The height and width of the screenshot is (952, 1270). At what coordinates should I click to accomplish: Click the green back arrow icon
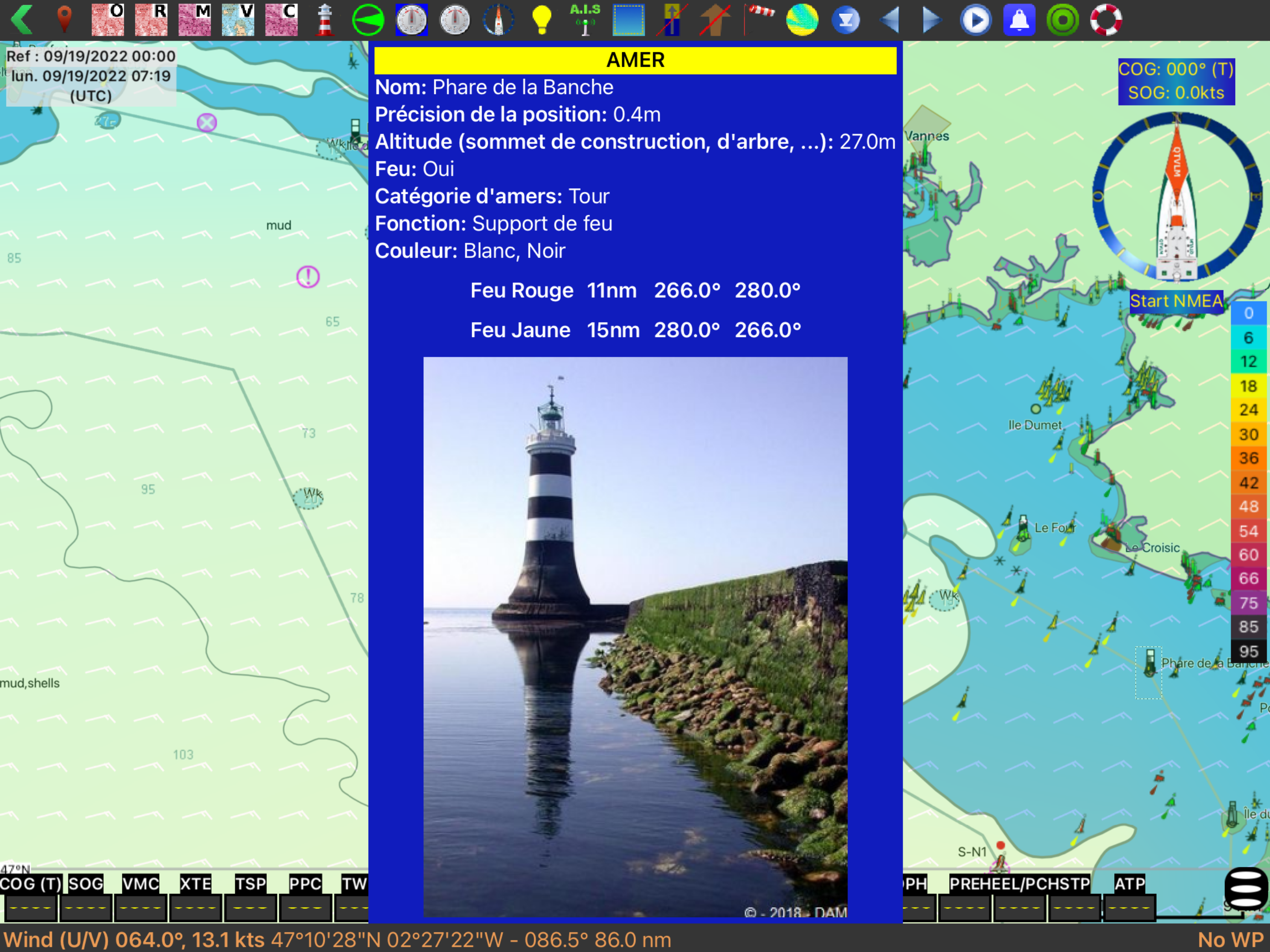(x=22, y=20)
